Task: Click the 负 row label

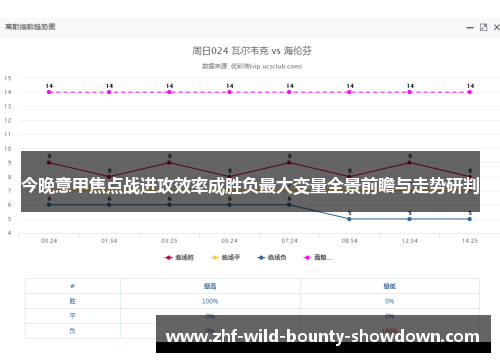Action: tap(72, 331)
